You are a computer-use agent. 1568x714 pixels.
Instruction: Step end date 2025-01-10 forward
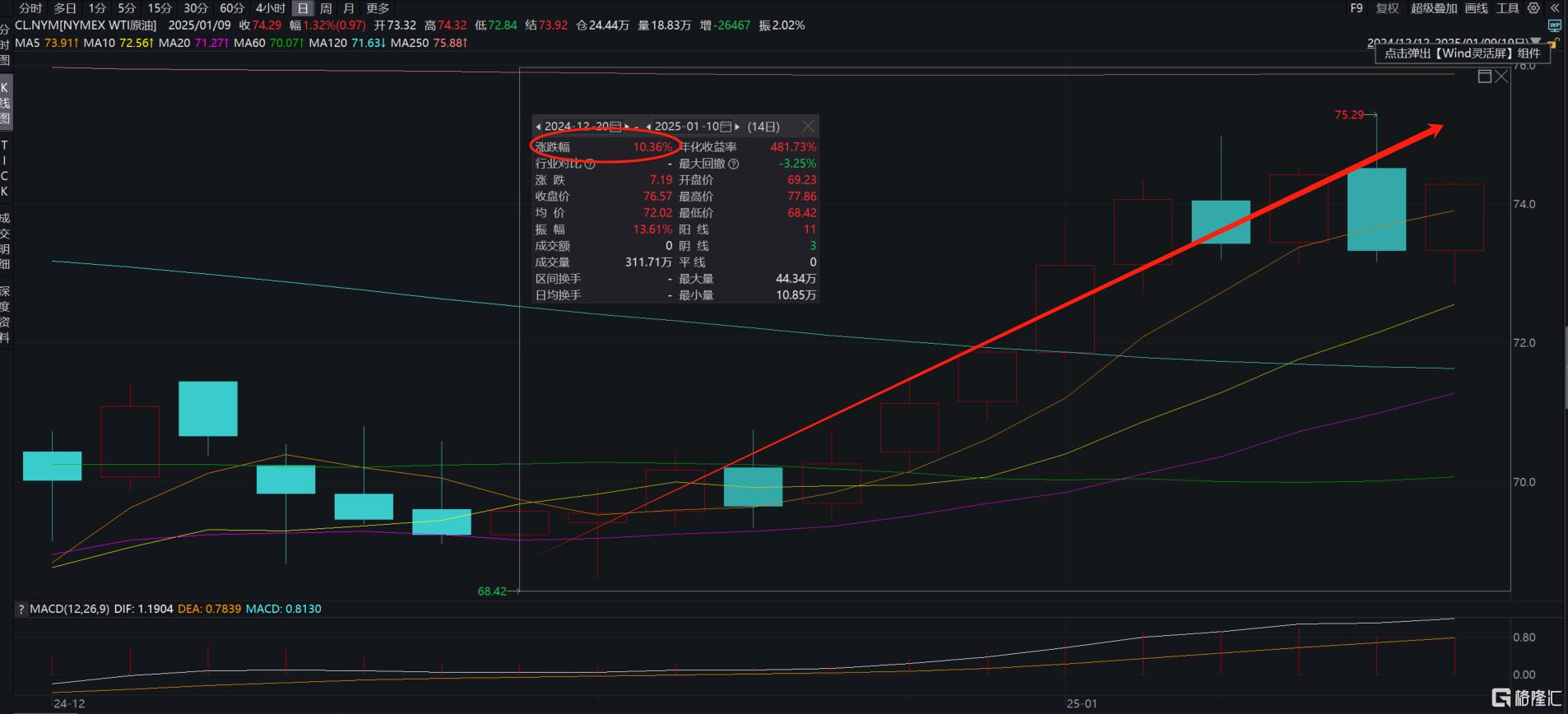(737, 127)
